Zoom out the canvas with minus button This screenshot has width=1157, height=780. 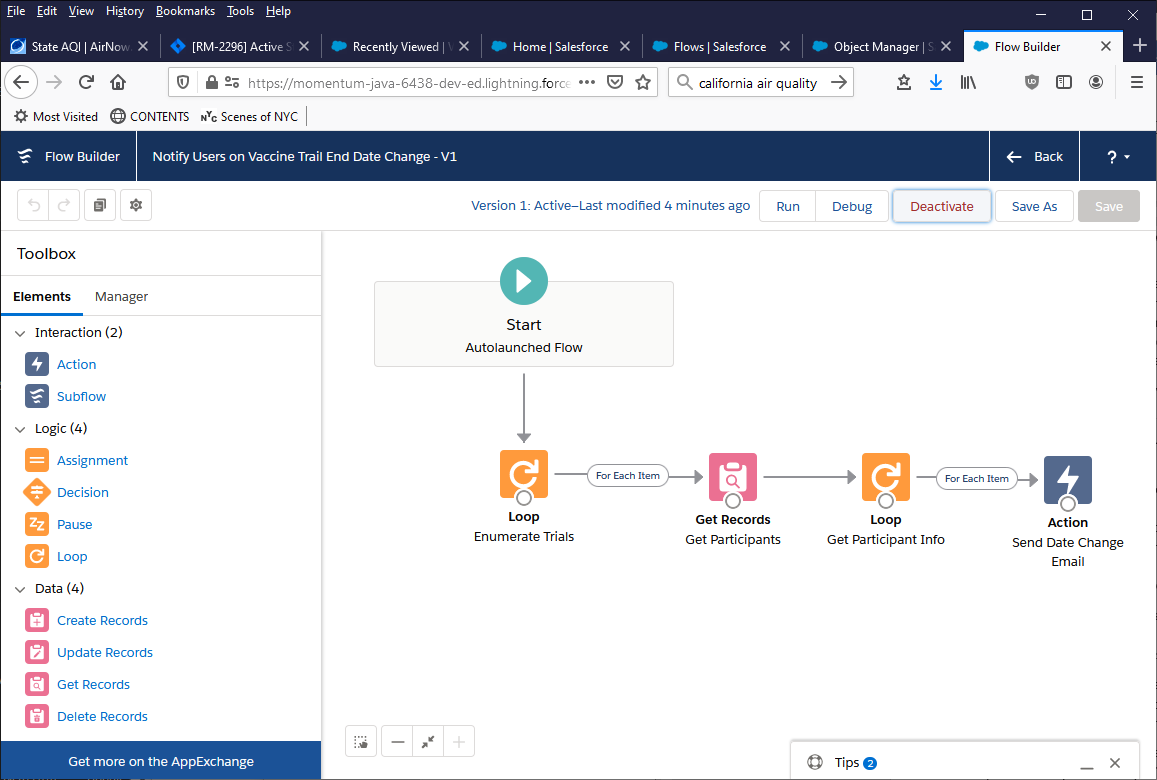(x=398, y=742)
